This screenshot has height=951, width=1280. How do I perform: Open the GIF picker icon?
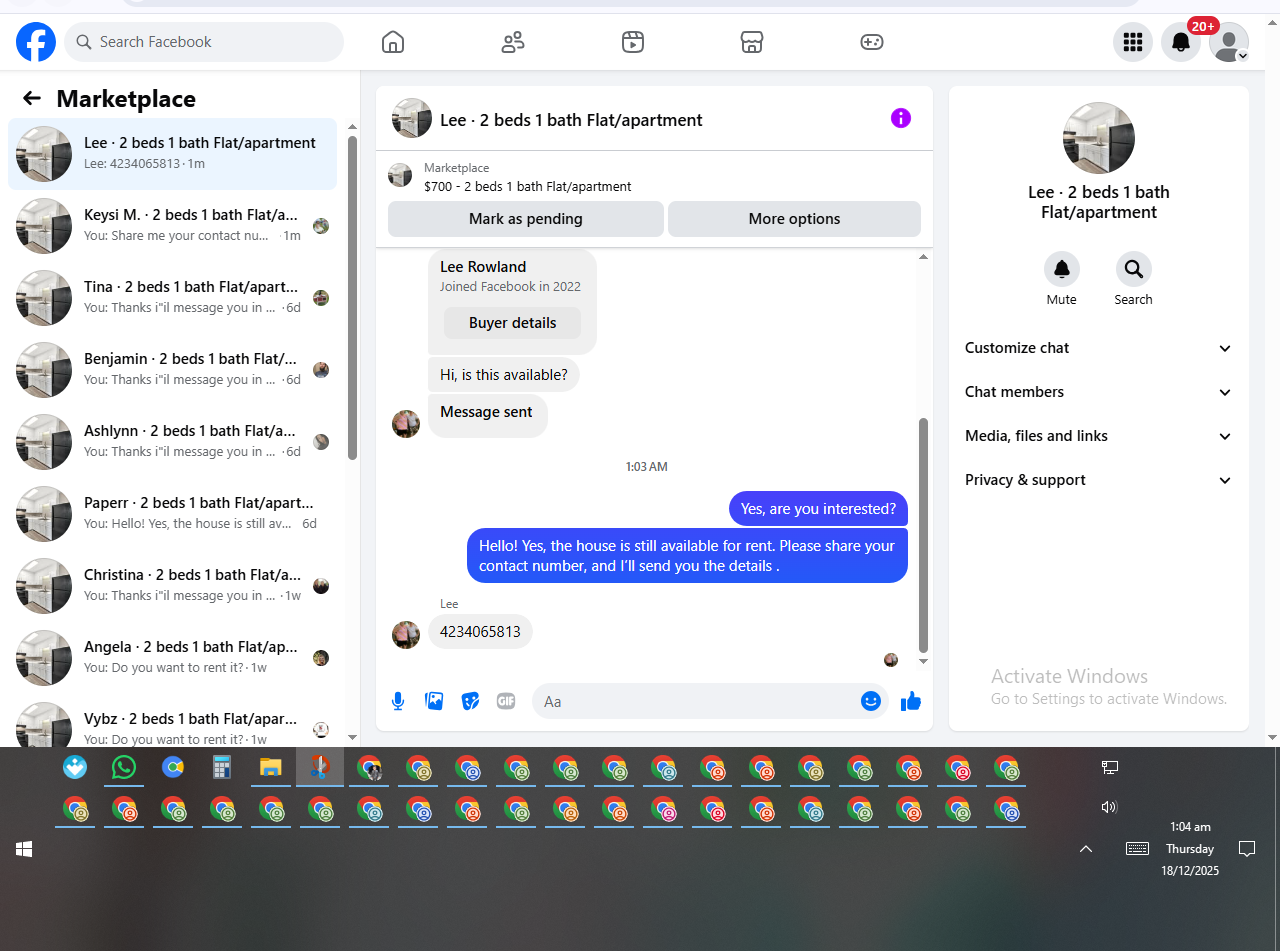[506, 701]
